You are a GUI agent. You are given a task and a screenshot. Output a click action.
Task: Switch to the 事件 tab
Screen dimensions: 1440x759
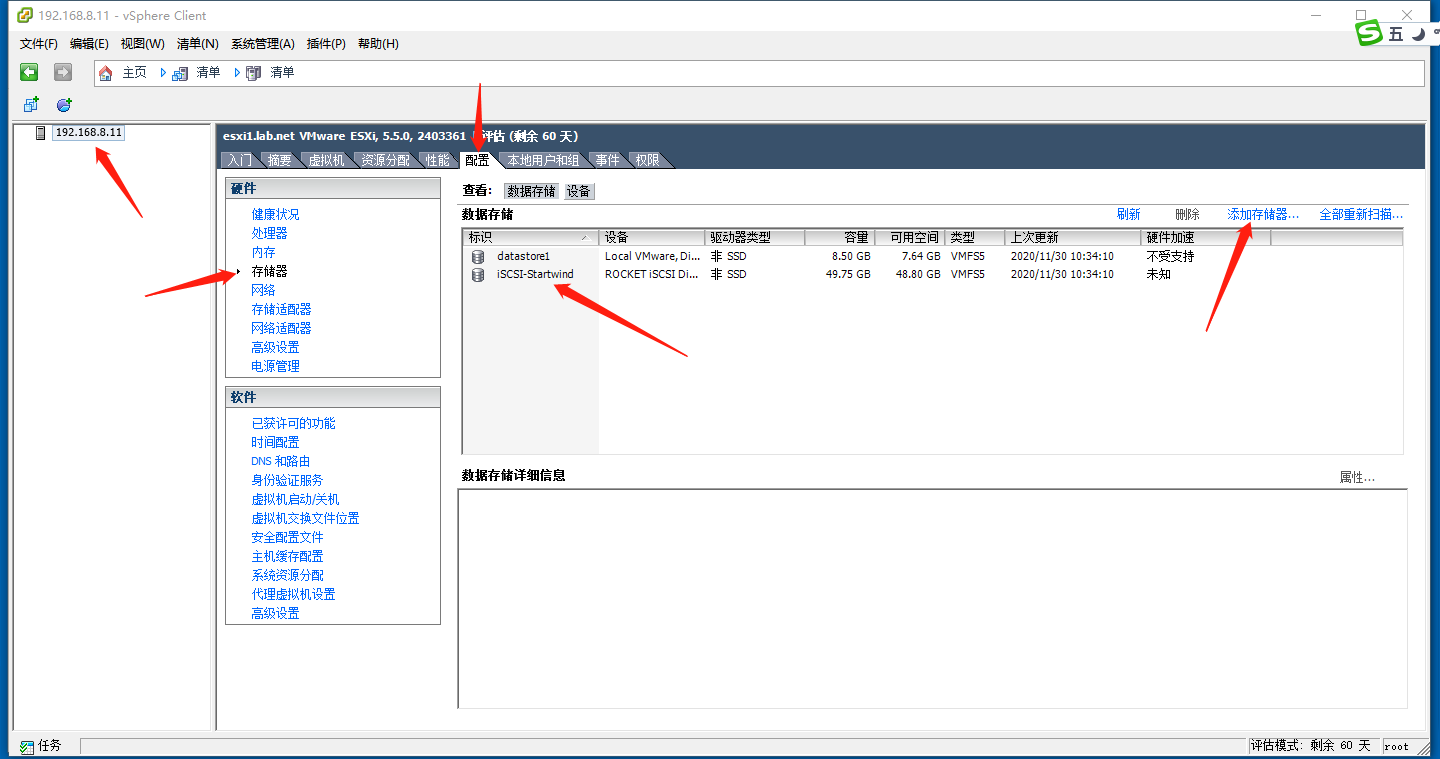coord(607,160)
